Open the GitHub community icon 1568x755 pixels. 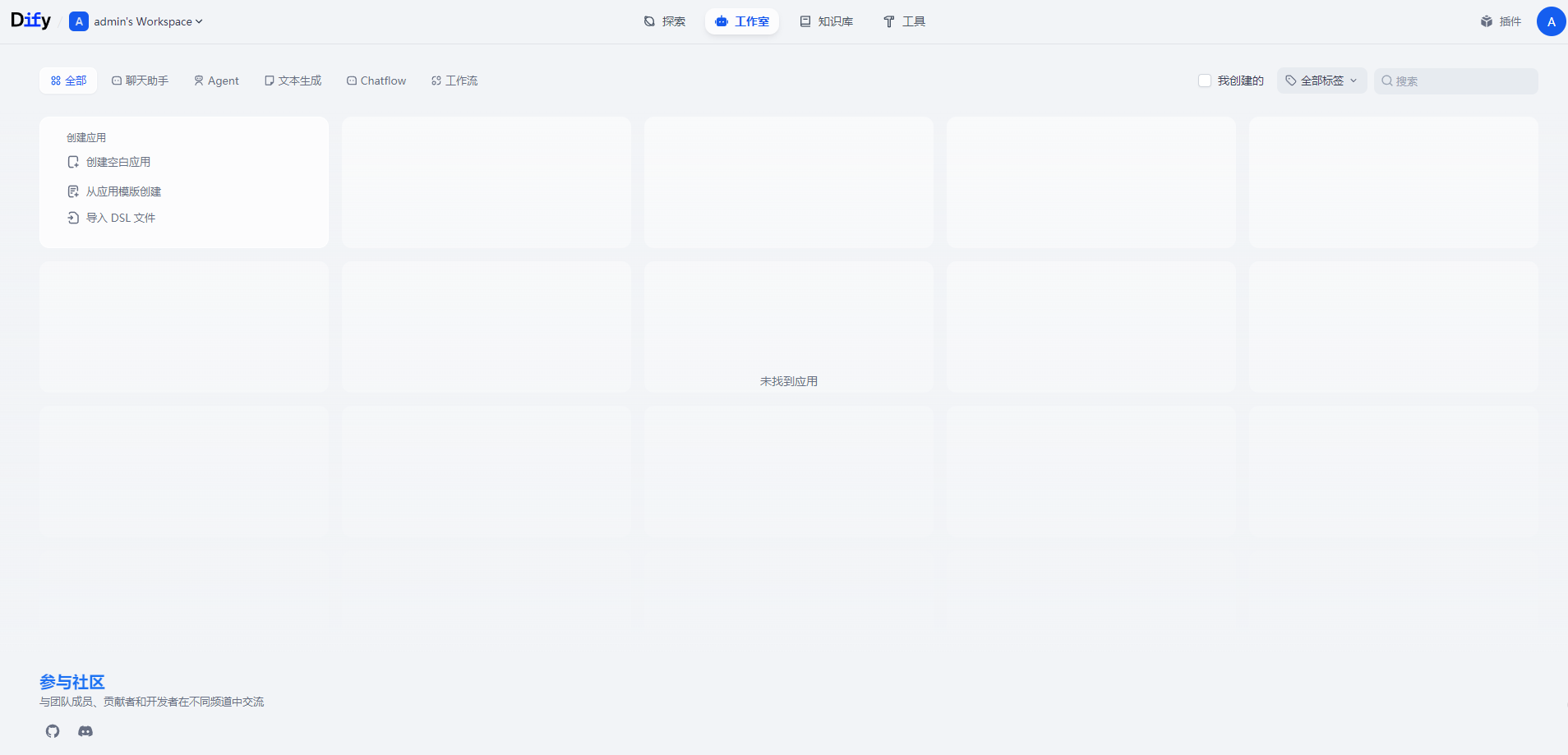[x=53, y=731]
